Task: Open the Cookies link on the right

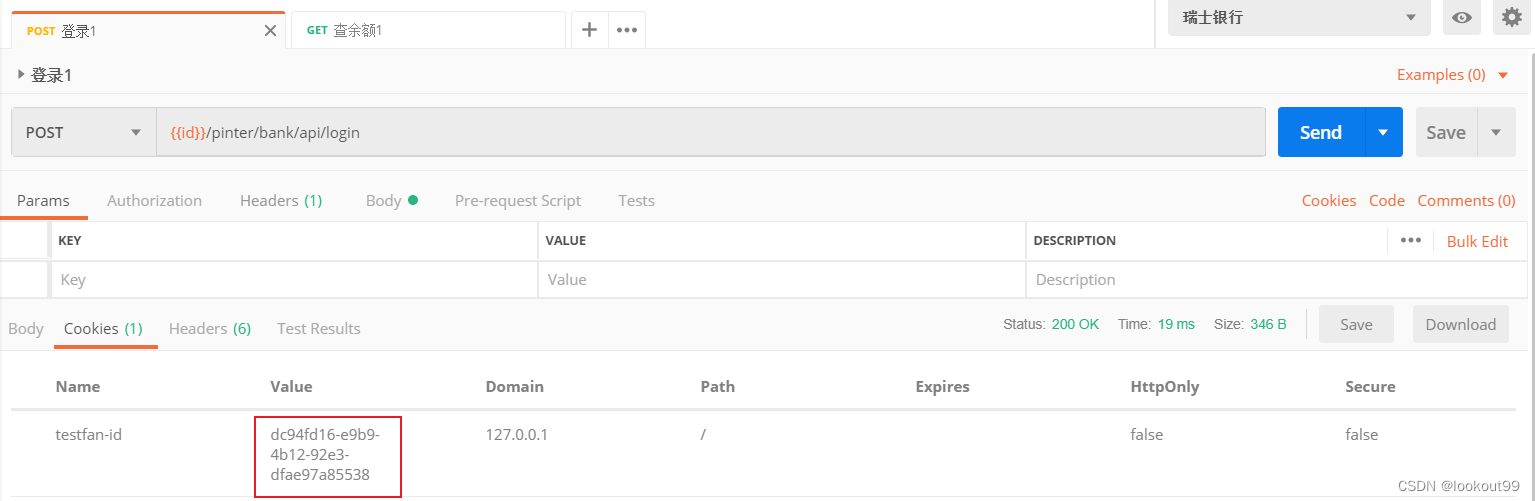Action: [1328, 201]
